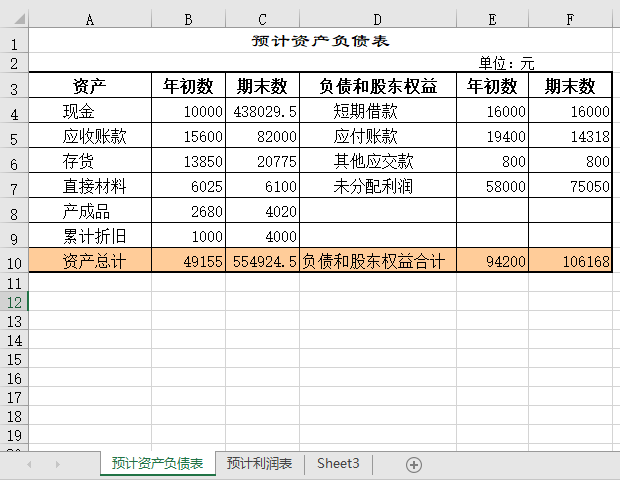Select row 10 header
This screenshot has width=620, height=480.
click(x=14, y=262)
